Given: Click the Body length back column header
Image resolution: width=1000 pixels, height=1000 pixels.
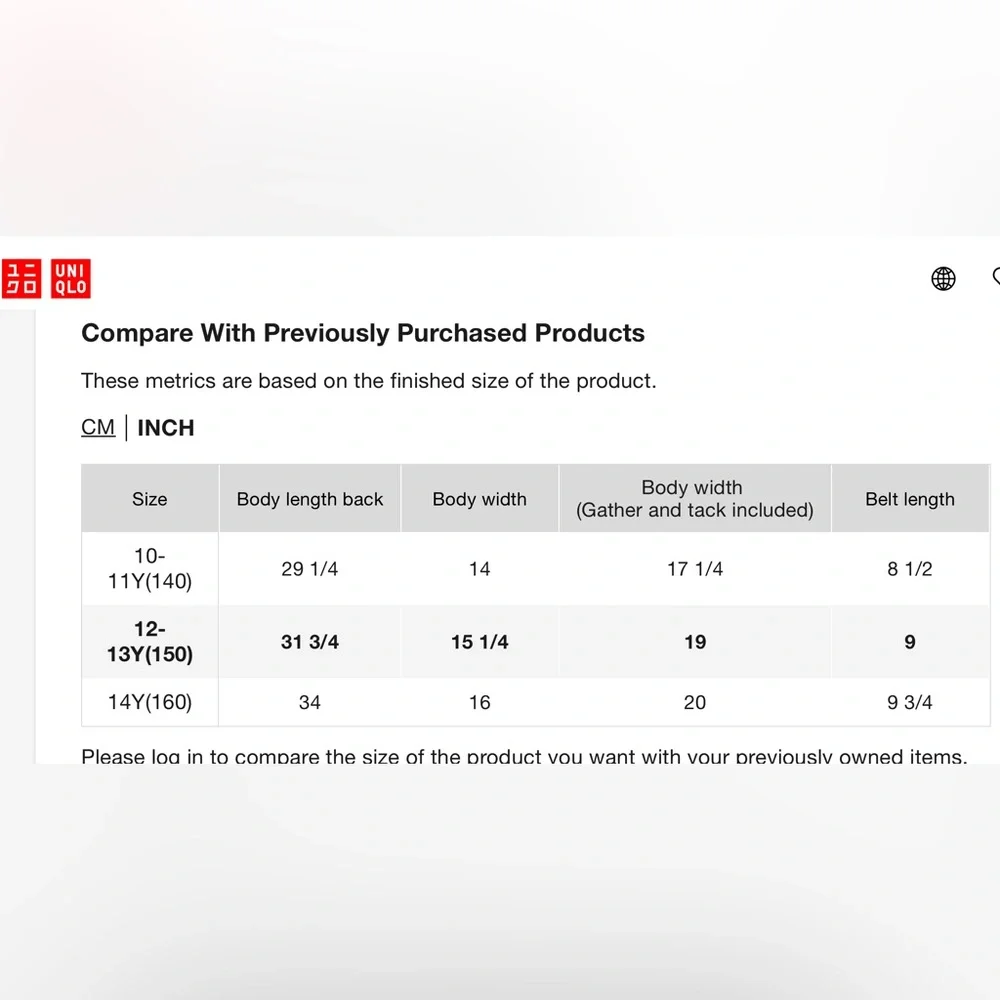Looking at the screenshot, I should coord(310,499).
